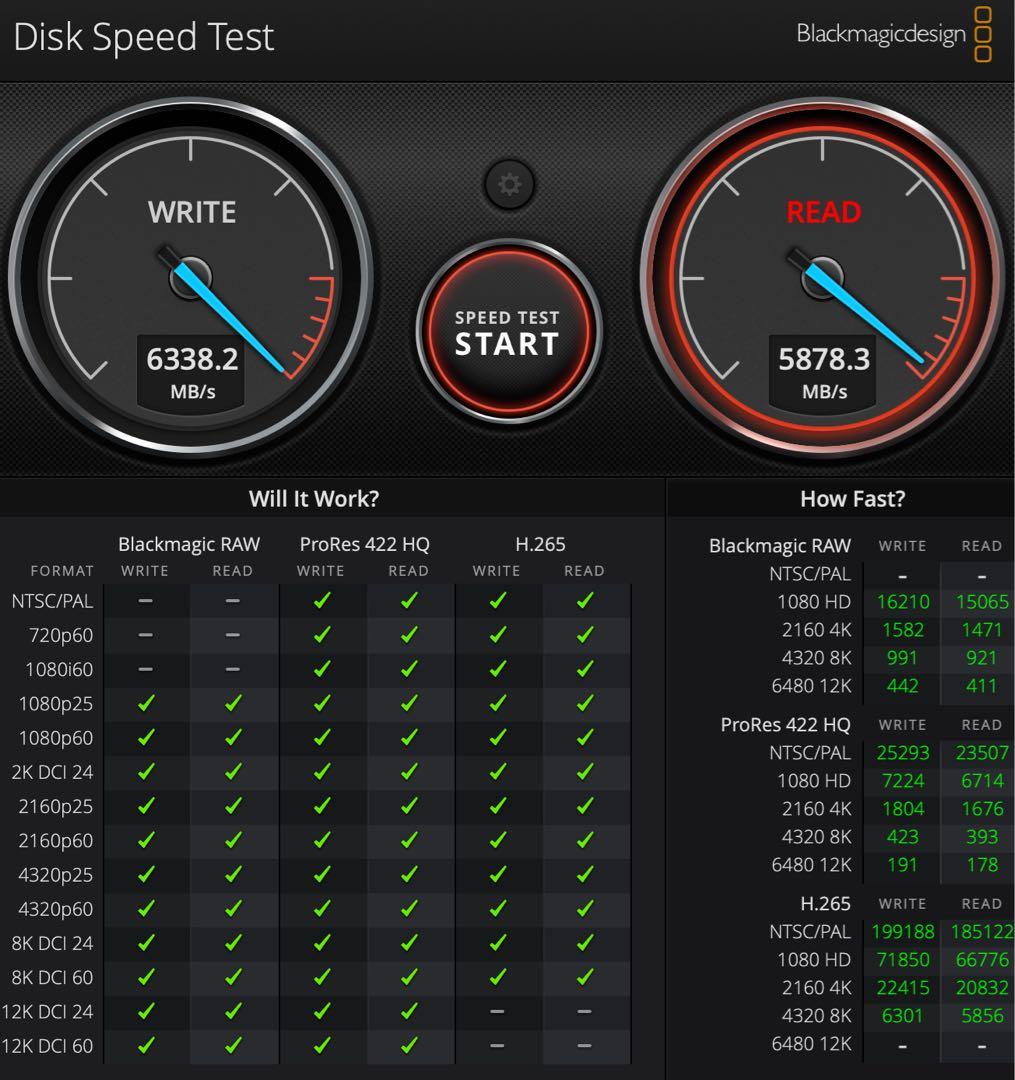Click the Blackmagic RAW read checkmark for 12K DCI 60
This screenshot has height=1080, width=1015.
(233, 1046)
